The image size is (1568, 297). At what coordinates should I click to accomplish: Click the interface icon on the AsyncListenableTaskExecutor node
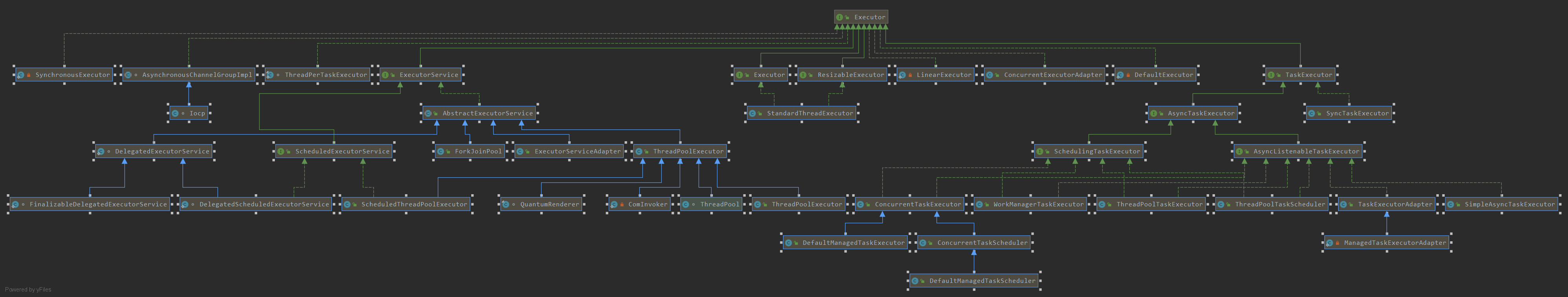pos(1239,151)
